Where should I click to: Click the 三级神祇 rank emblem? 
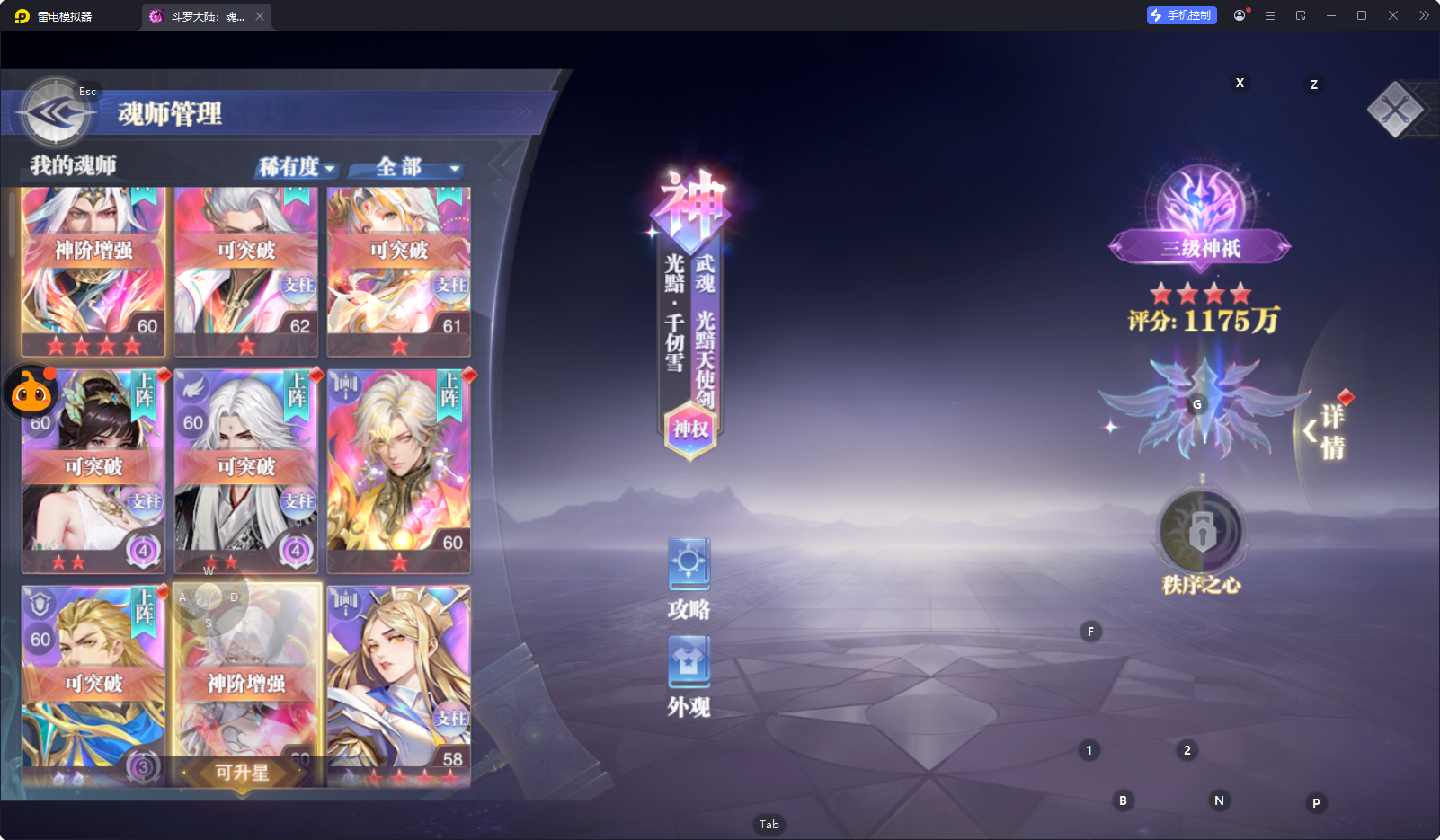point(1200,216)
